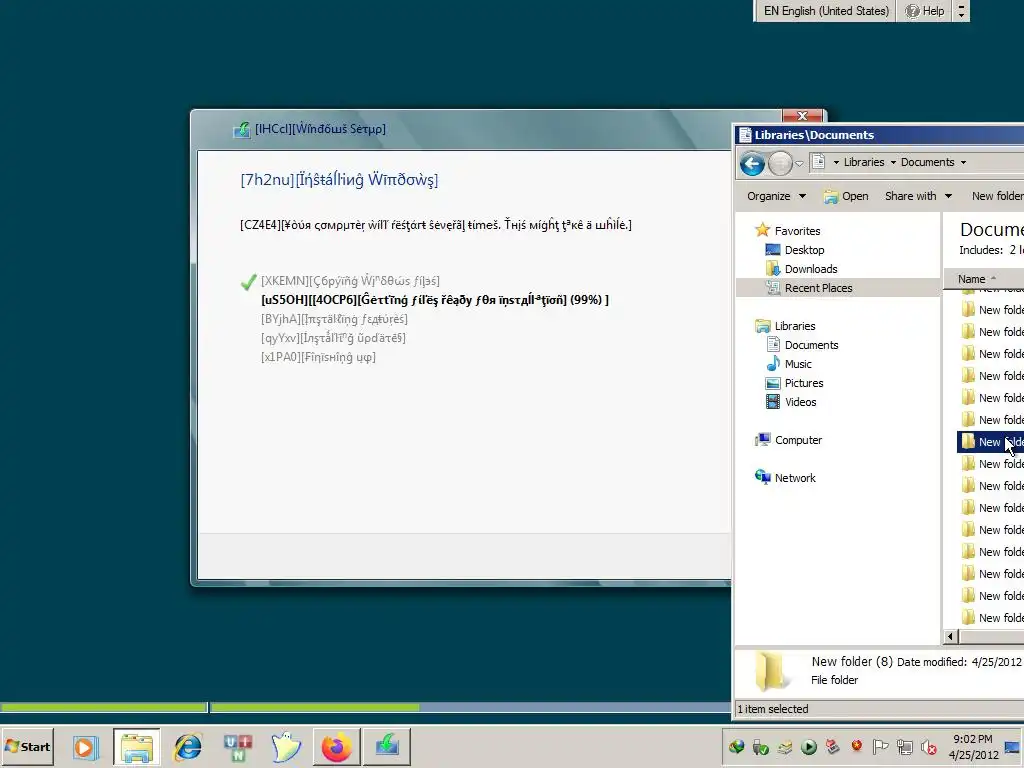Viewport: 1024px width, 768px height.
Task: Expand the arrow after Documents in address bar
Action: 963,163
